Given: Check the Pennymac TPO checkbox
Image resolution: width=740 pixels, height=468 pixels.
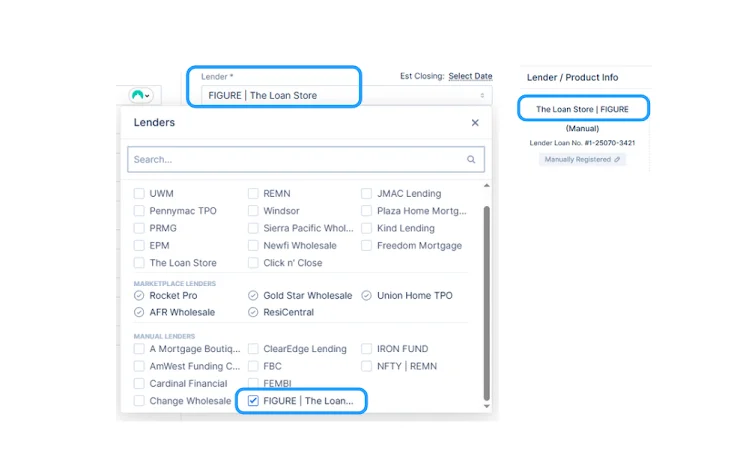Looking at the screenshot, I should pos(139,211).
